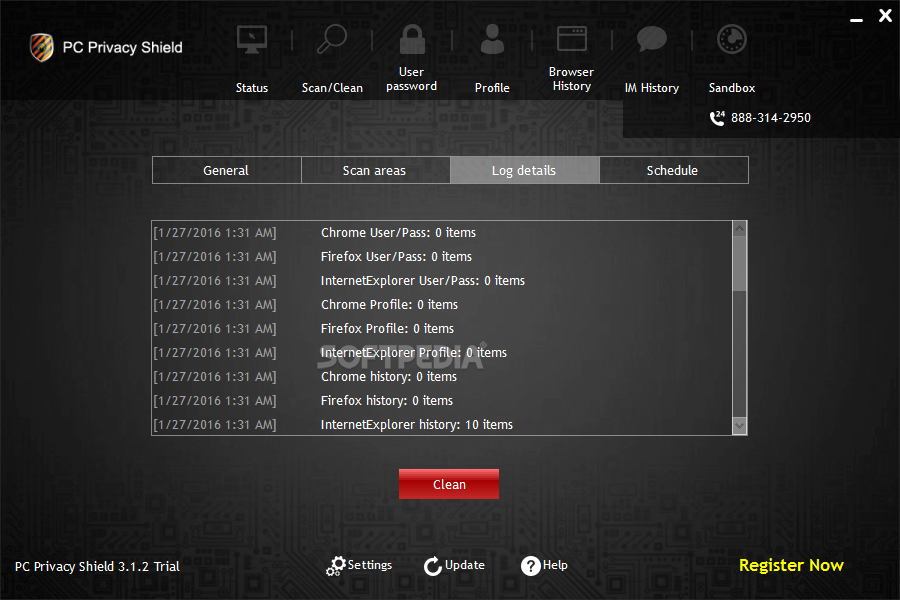Close the PC Privacy Shield window
The height and width of the screenshot is (600, 900).
coord(885,16)
